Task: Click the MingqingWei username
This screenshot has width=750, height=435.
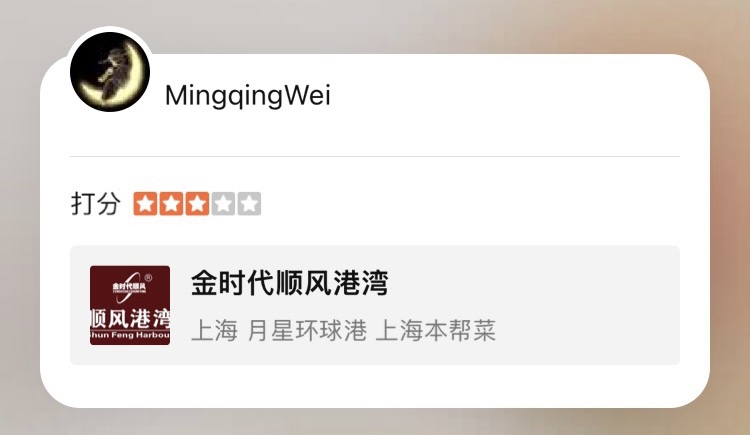Action: click(248, 95)
